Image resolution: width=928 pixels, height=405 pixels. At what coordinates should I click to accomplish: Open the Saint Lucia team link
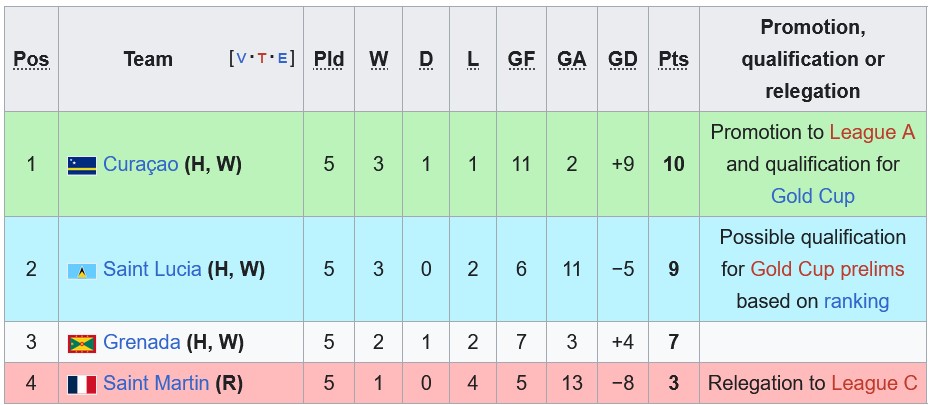pos(152,269)
